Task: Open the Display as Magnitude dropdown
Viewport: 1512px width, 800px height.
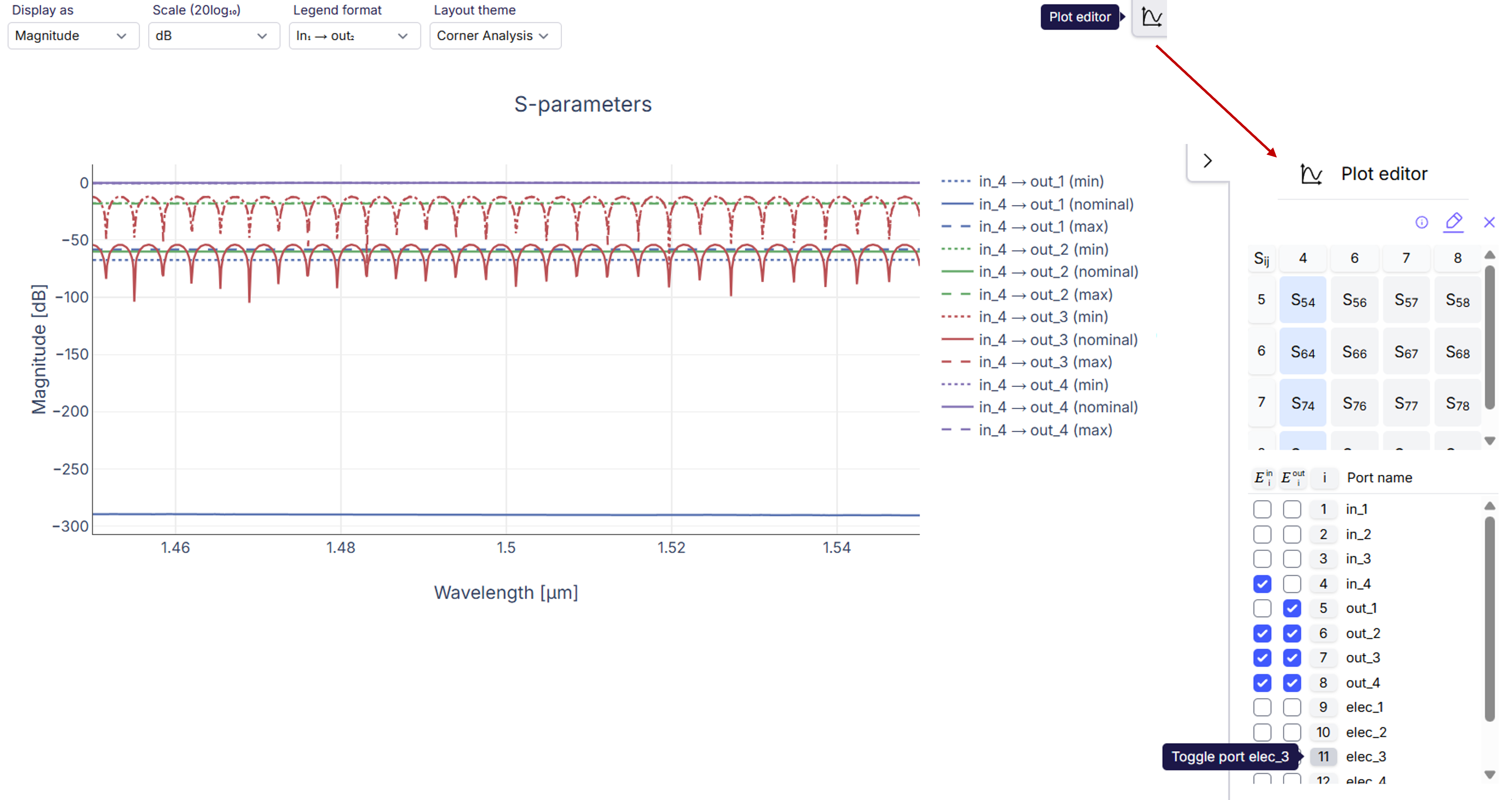Action: [x=73, y=36]
